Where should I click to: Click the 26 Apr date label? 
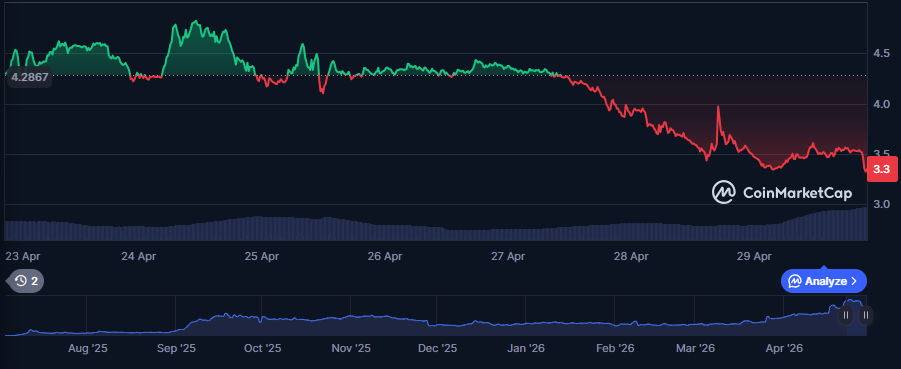385,256
